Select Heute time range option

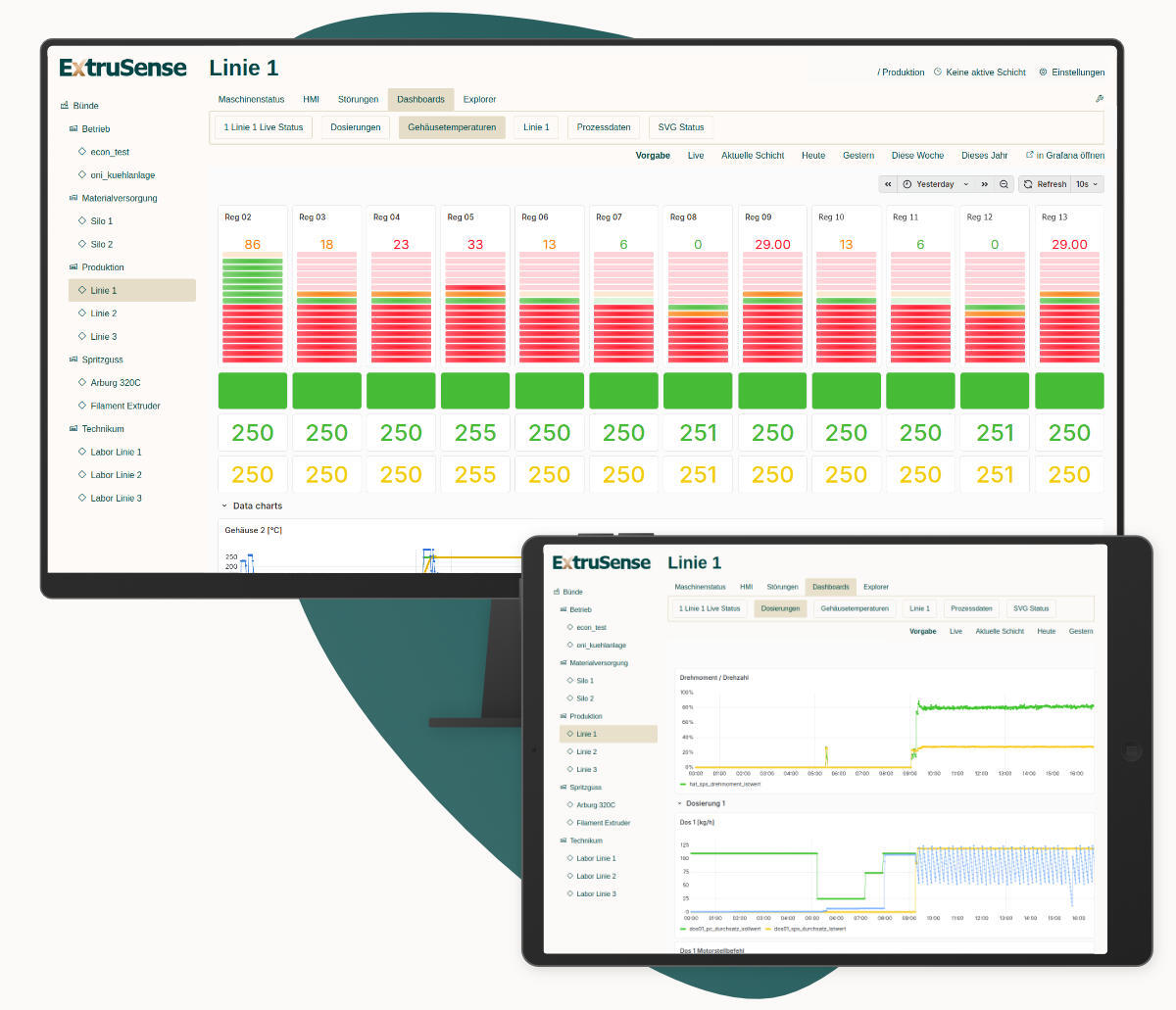[813, 156]
